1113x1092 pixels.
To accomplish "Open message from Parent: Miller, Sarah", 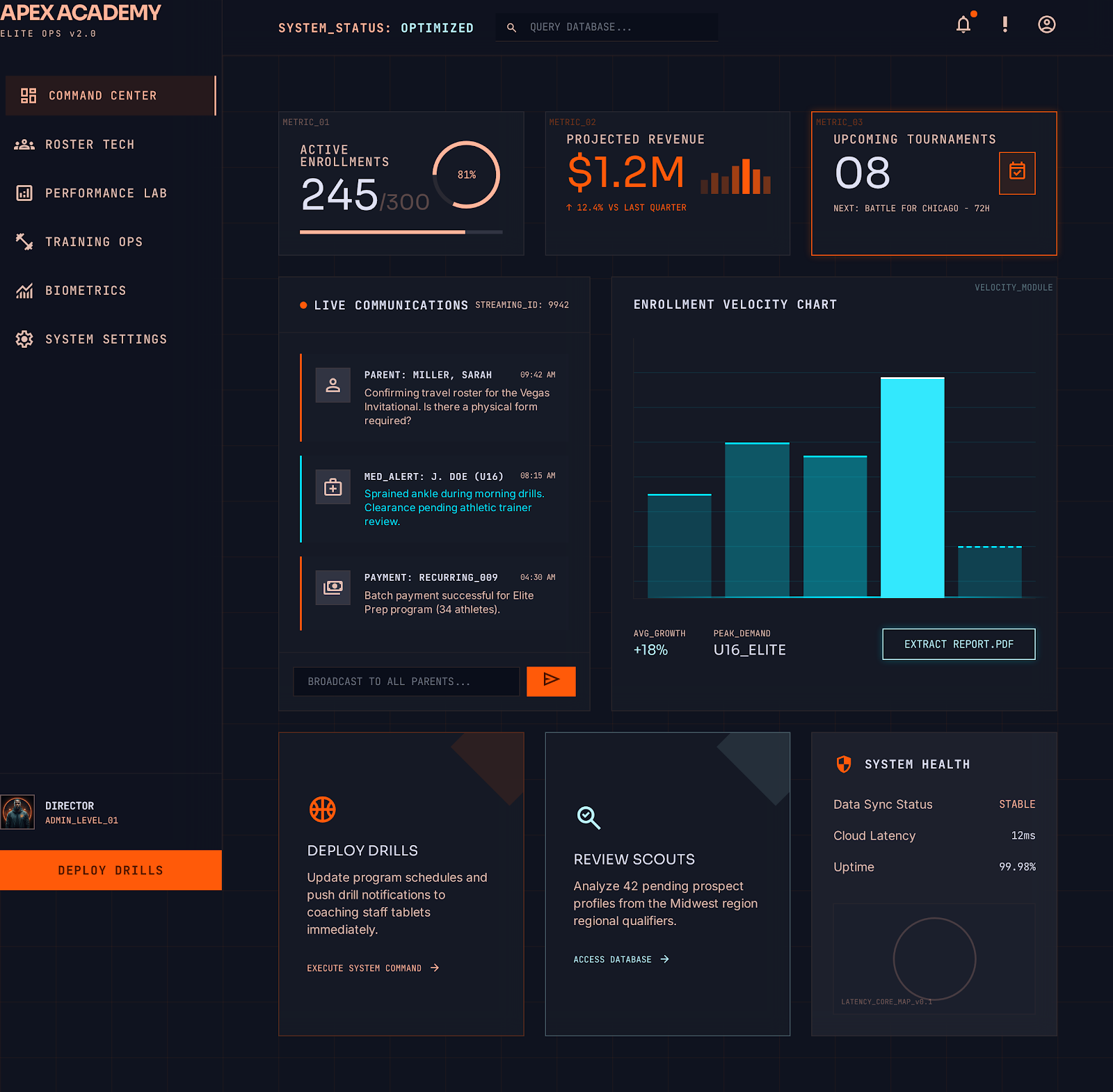I will 436,397.
